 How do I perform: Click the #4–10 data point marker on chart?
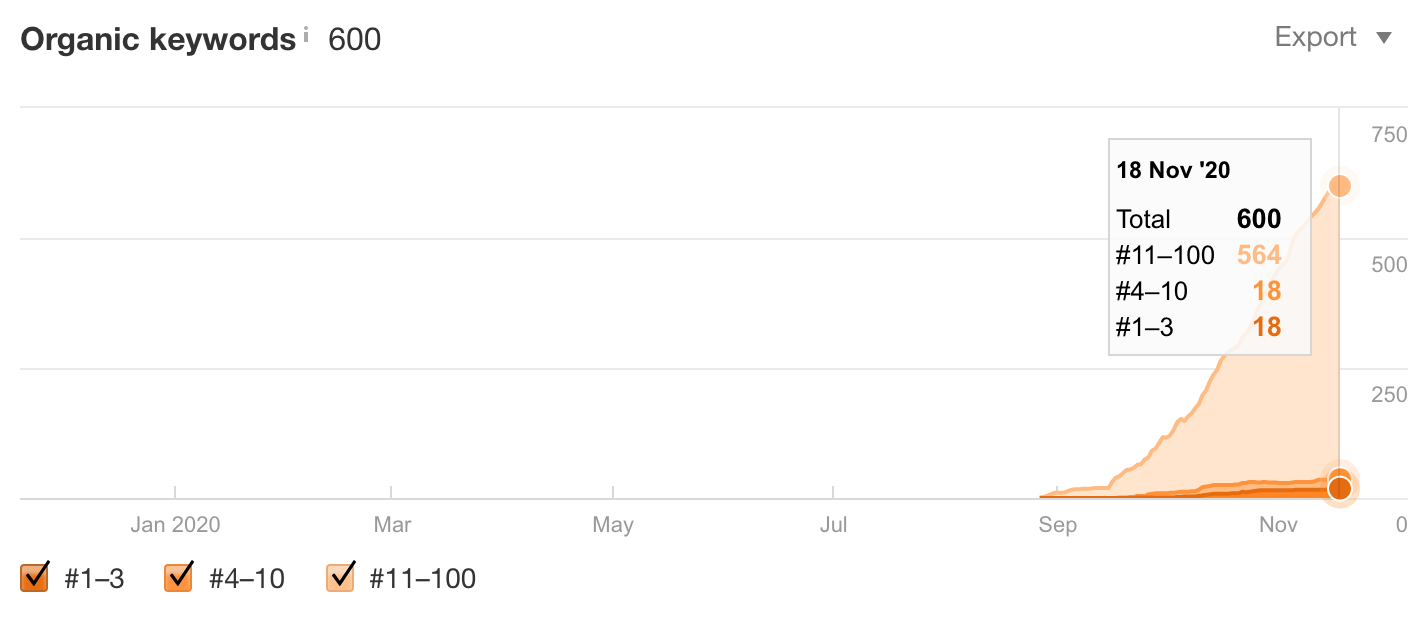point(1340,477)
